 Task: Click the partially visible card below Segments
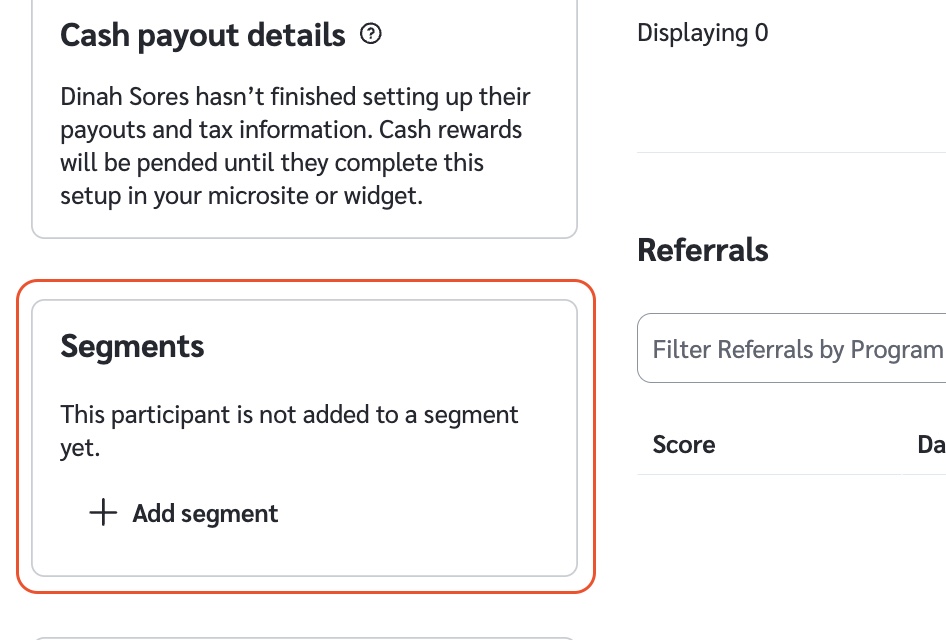tap(304, 636)
